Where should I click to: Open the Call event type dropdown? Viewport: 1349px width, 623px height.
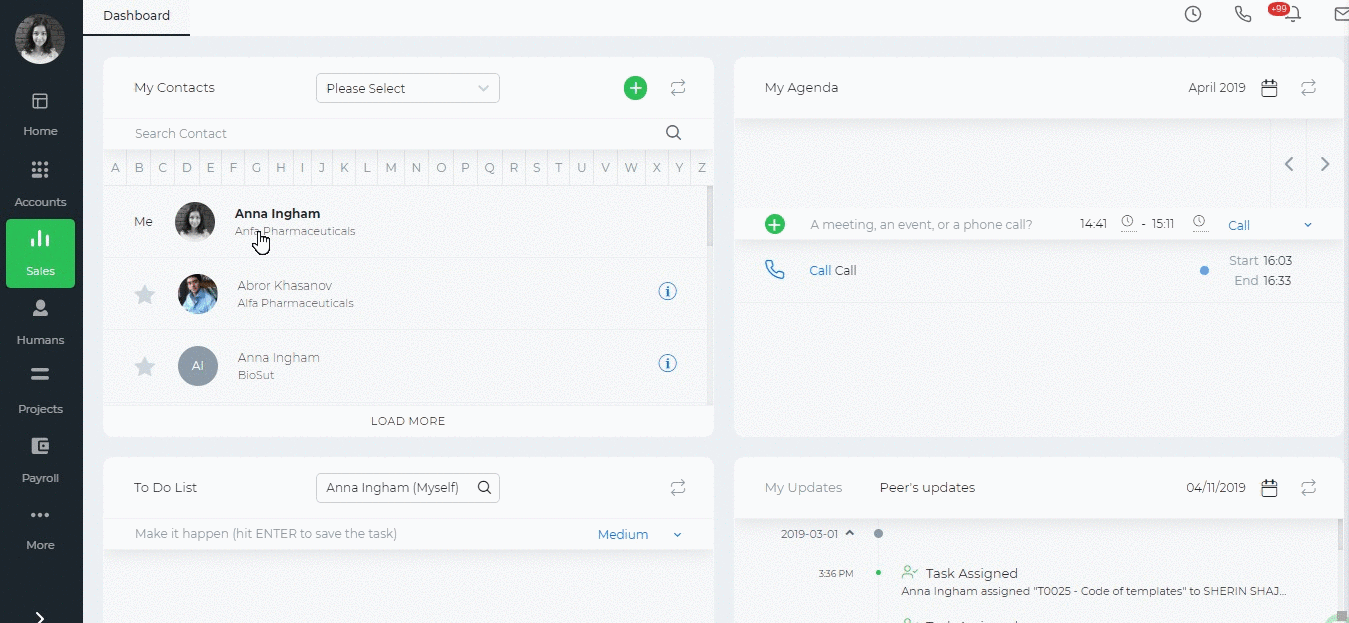1270,225
